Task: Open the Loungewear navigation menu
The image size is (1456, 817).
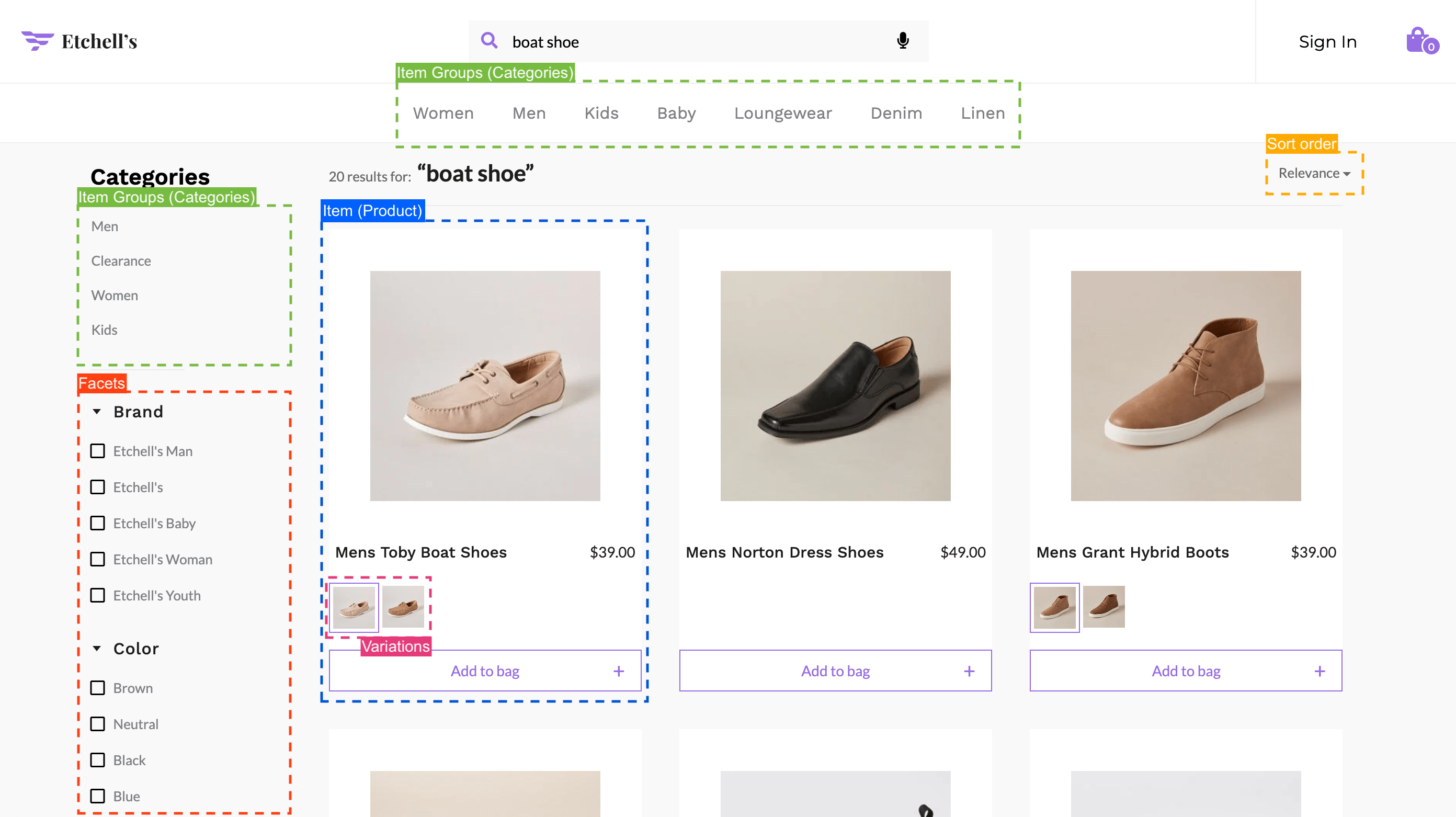Action: tap(783, 113)
